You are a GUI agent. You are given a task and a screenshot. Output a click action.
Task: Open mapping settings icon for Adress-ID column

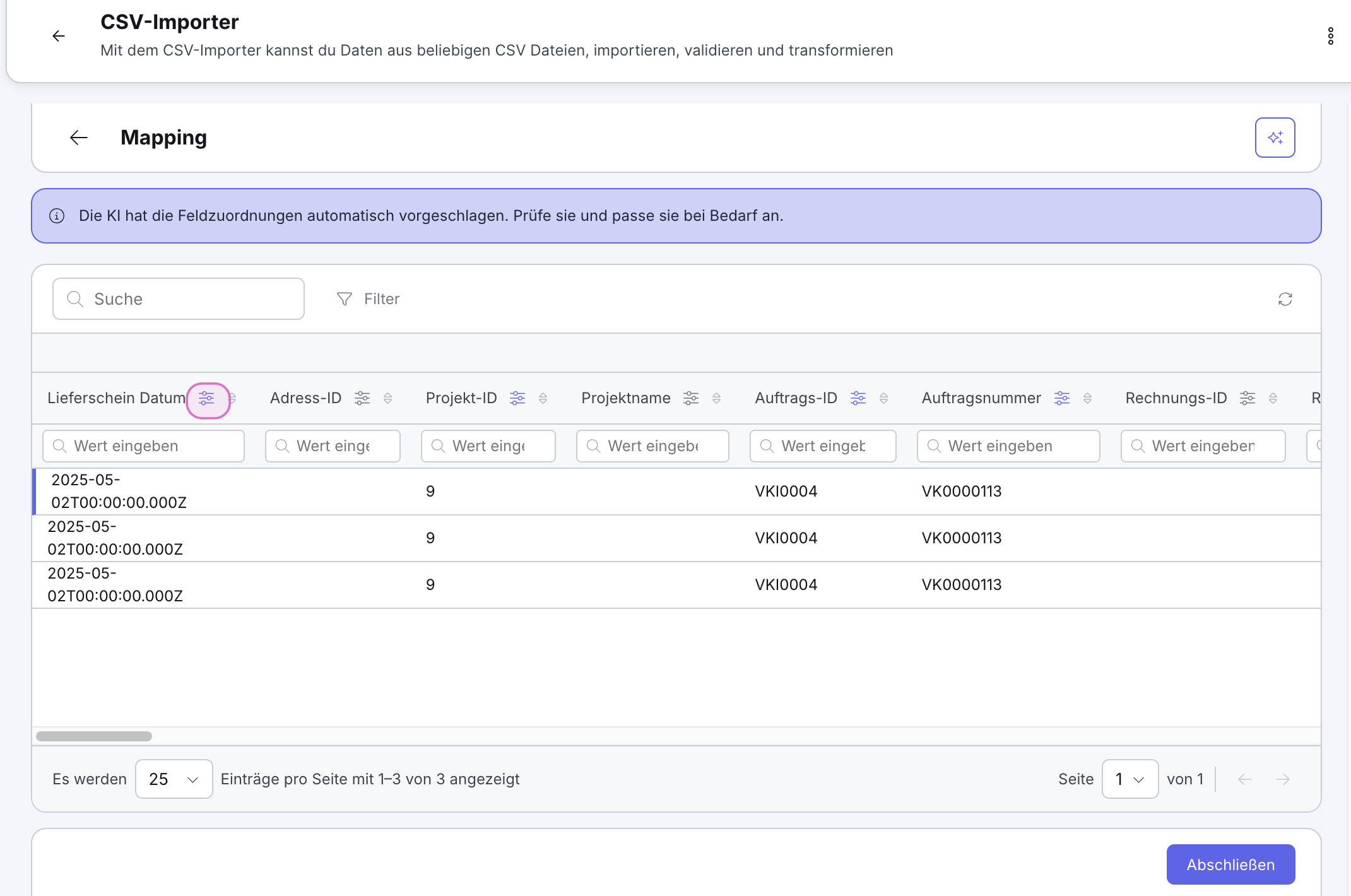(x=362, y=398)
